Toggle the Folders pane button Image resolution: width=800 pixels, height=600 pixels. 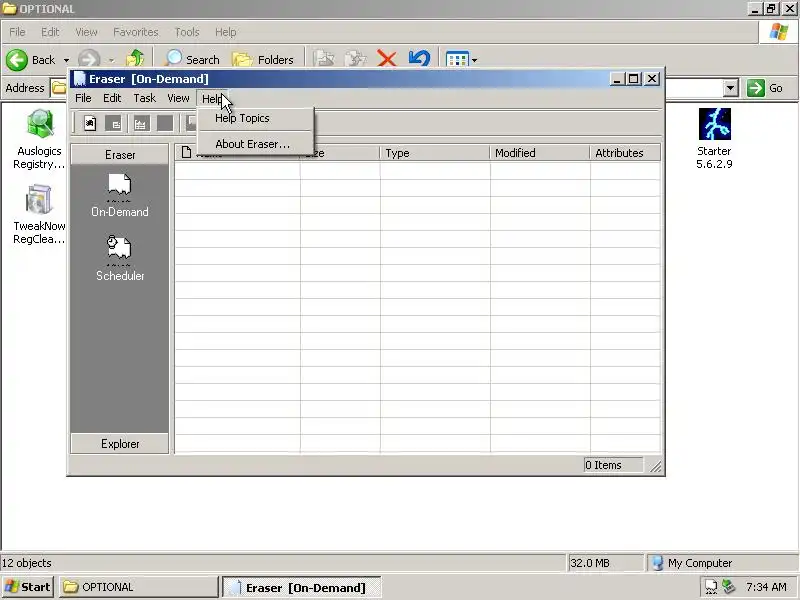[x=263, y=59]
